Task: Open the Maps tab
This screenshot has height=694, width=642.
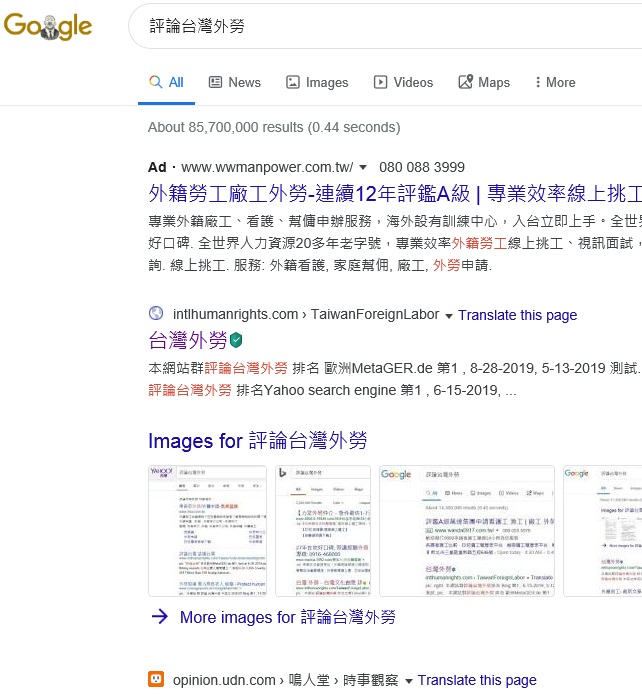Action: pos(484,82)
